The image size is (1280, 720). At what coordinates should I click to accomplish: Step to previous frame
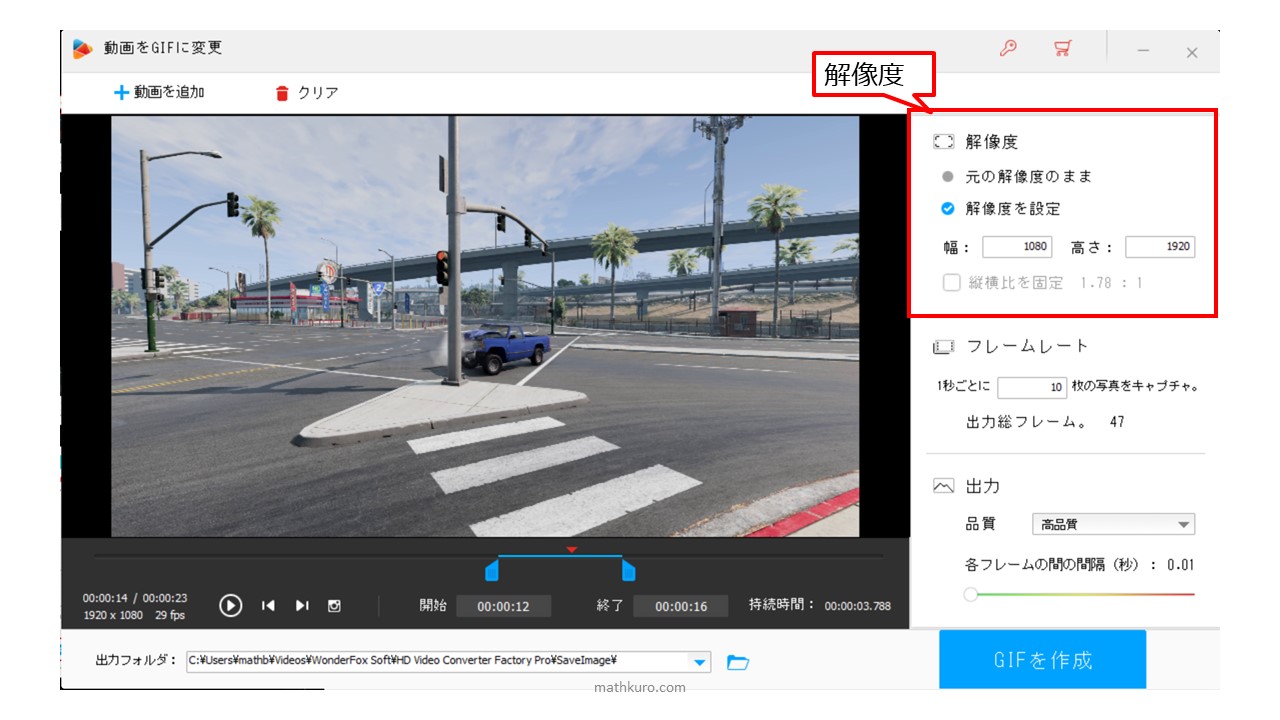point(268,605)
